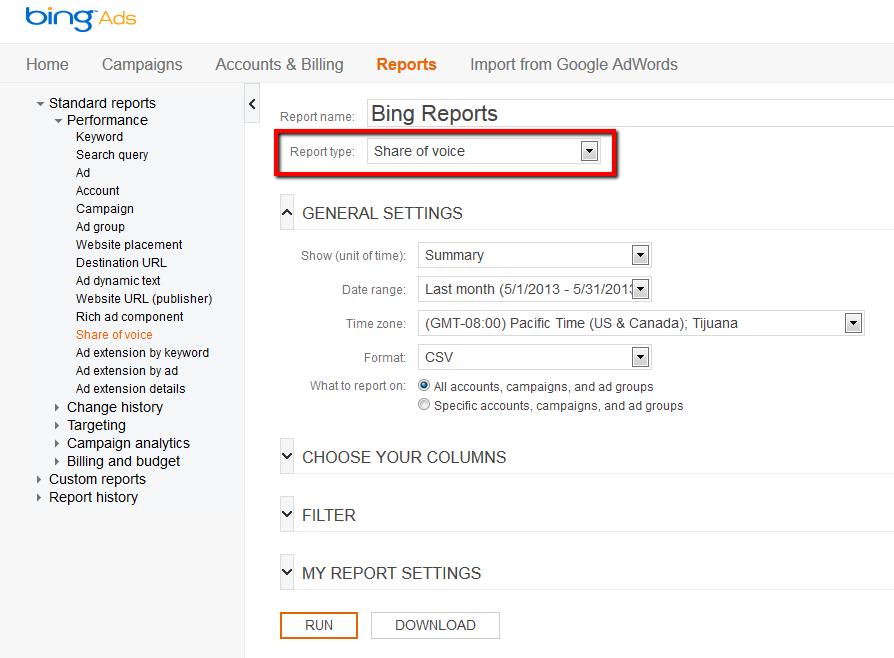This screenshot has height=658, width=894.
Task: Select Keyword report in sidebar
Action: tap(99, 137)
